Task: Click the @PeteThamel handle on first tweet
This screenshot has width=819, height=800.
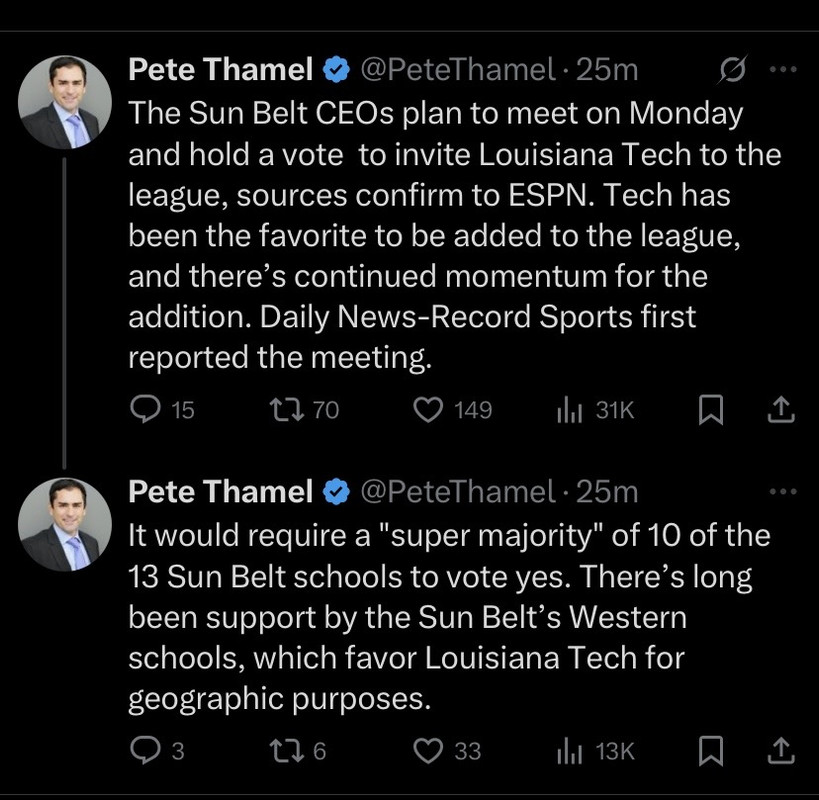Action: [x=456, y=70]
